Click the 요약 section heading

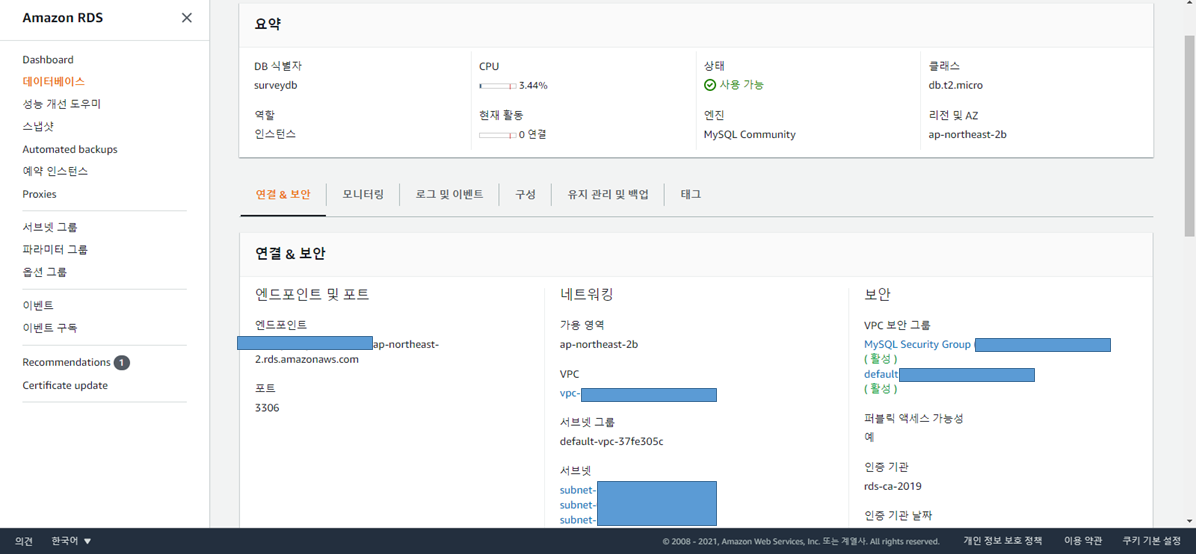click(x=268, y=24)
